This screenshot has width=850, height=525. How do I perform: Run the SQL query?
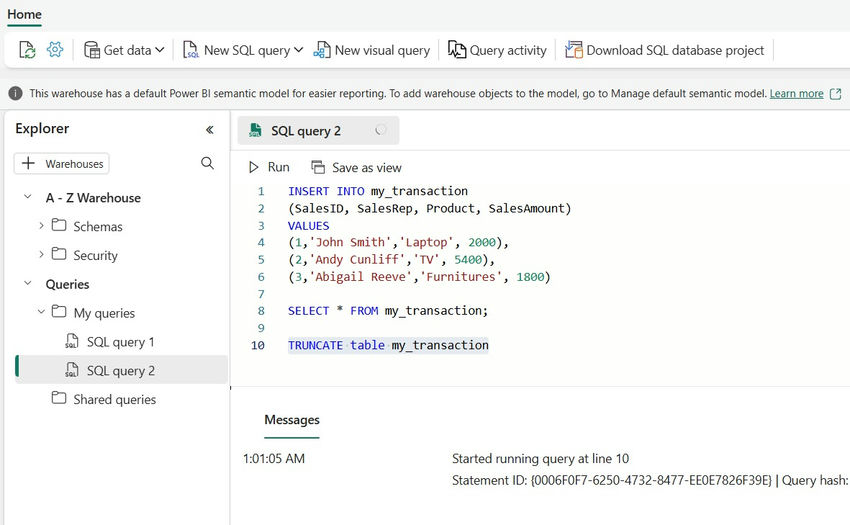point(268,167)
